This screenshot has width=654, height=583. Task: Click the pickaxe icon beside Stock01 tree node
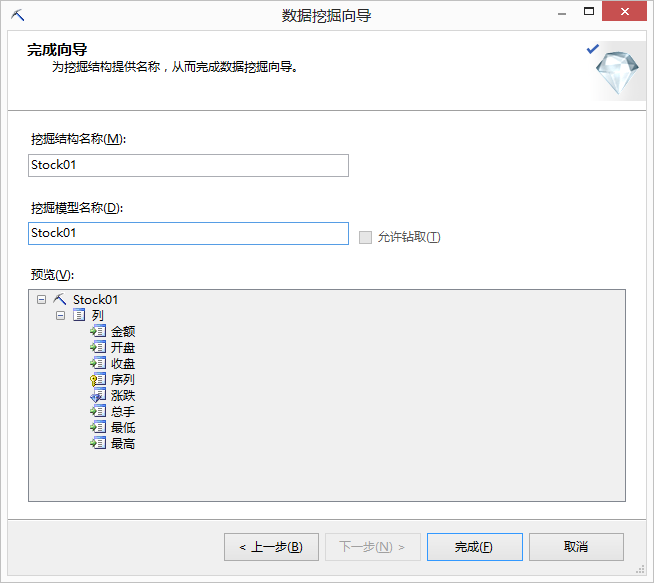point(60,299)
